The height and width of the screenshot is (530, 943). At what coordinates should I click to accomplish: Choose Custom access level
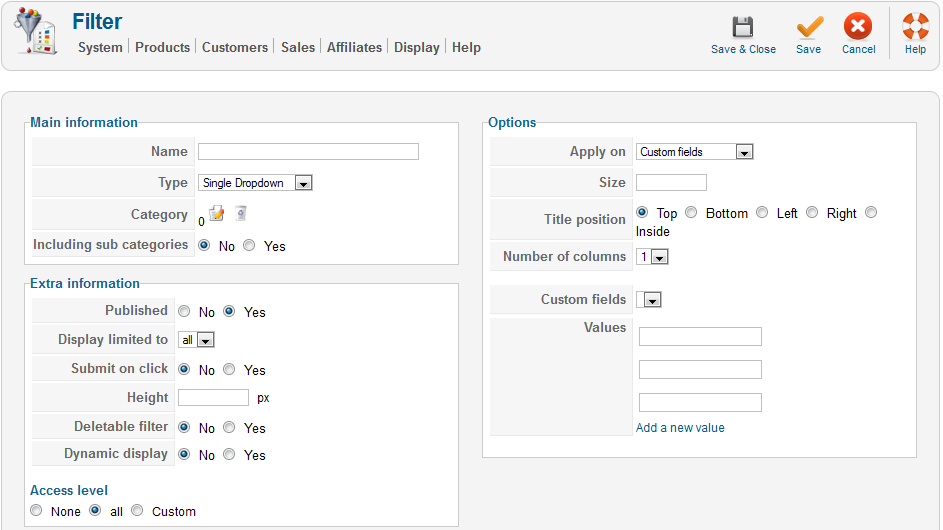coord(137,510)
